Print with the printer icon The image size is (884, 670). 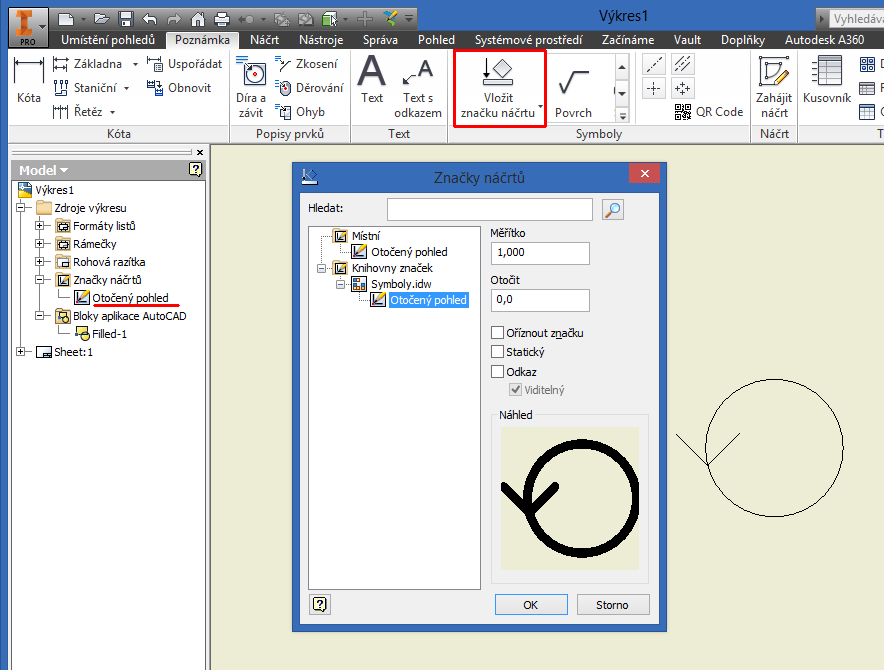pyautogui.click(x=222, y=19)
